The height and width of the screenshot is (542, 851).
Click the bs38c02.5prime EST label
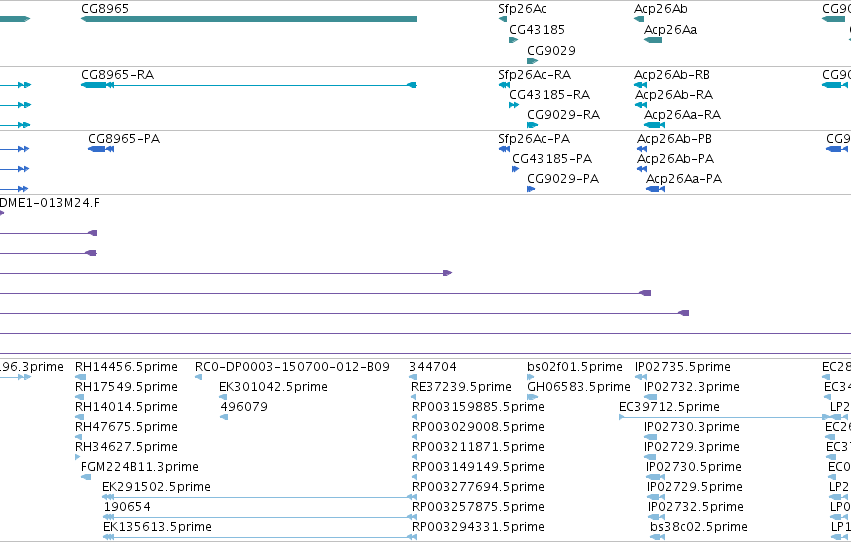point(698,527)
